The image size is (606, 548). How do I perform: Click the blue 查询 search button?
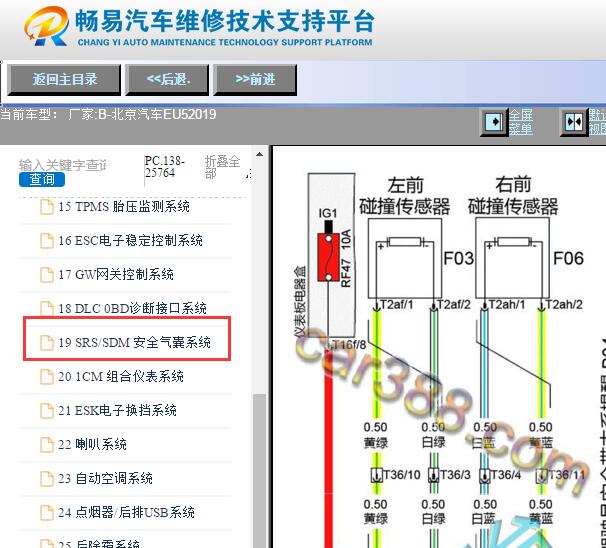[x=42, y=179]
